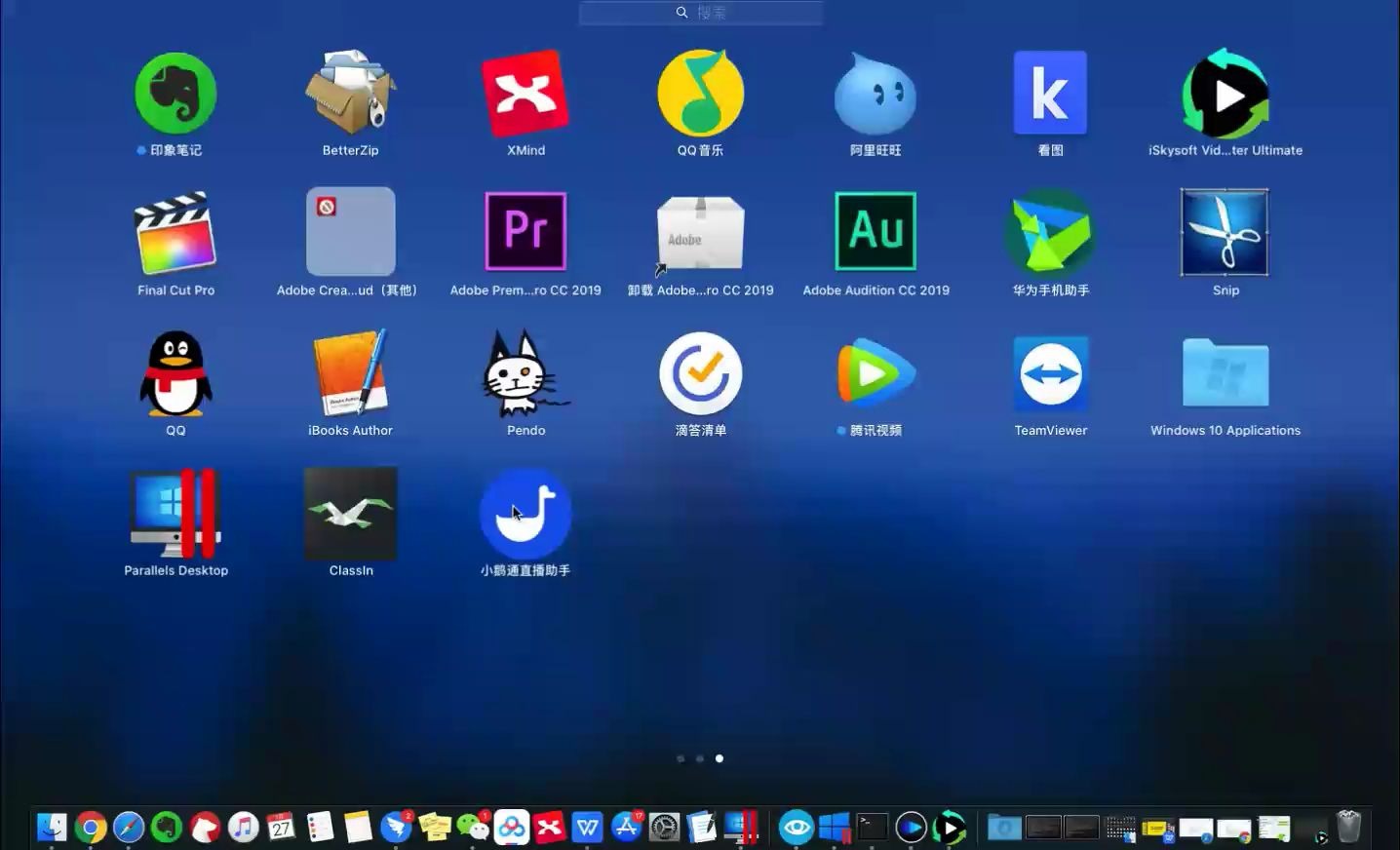Launch XMind from Launchpad
Viewport: 1400px width, 850px height.
coord(525,93)
